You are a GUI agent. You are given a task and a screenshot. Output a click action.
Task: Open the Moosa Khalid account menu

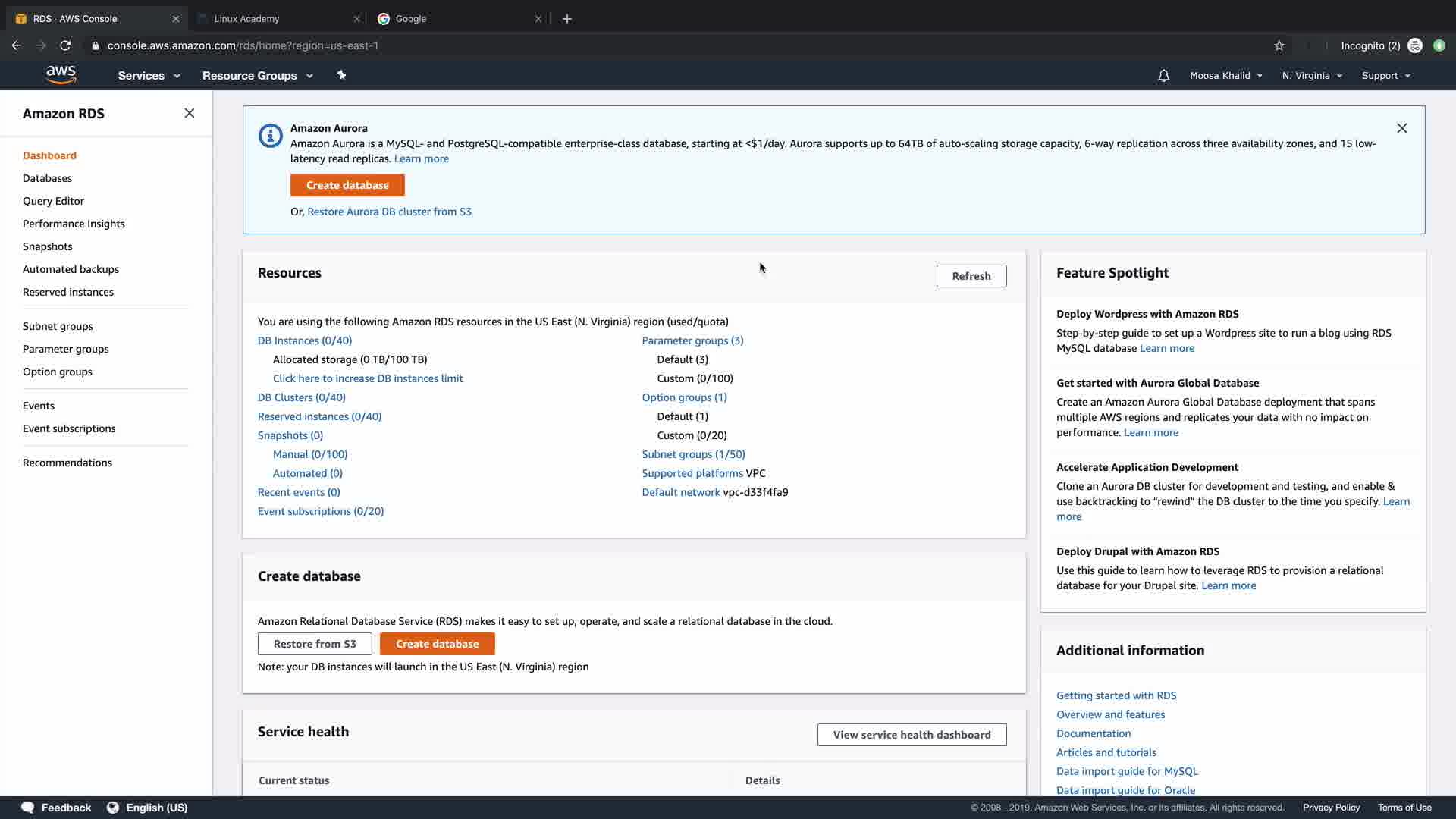point(1225,76)
